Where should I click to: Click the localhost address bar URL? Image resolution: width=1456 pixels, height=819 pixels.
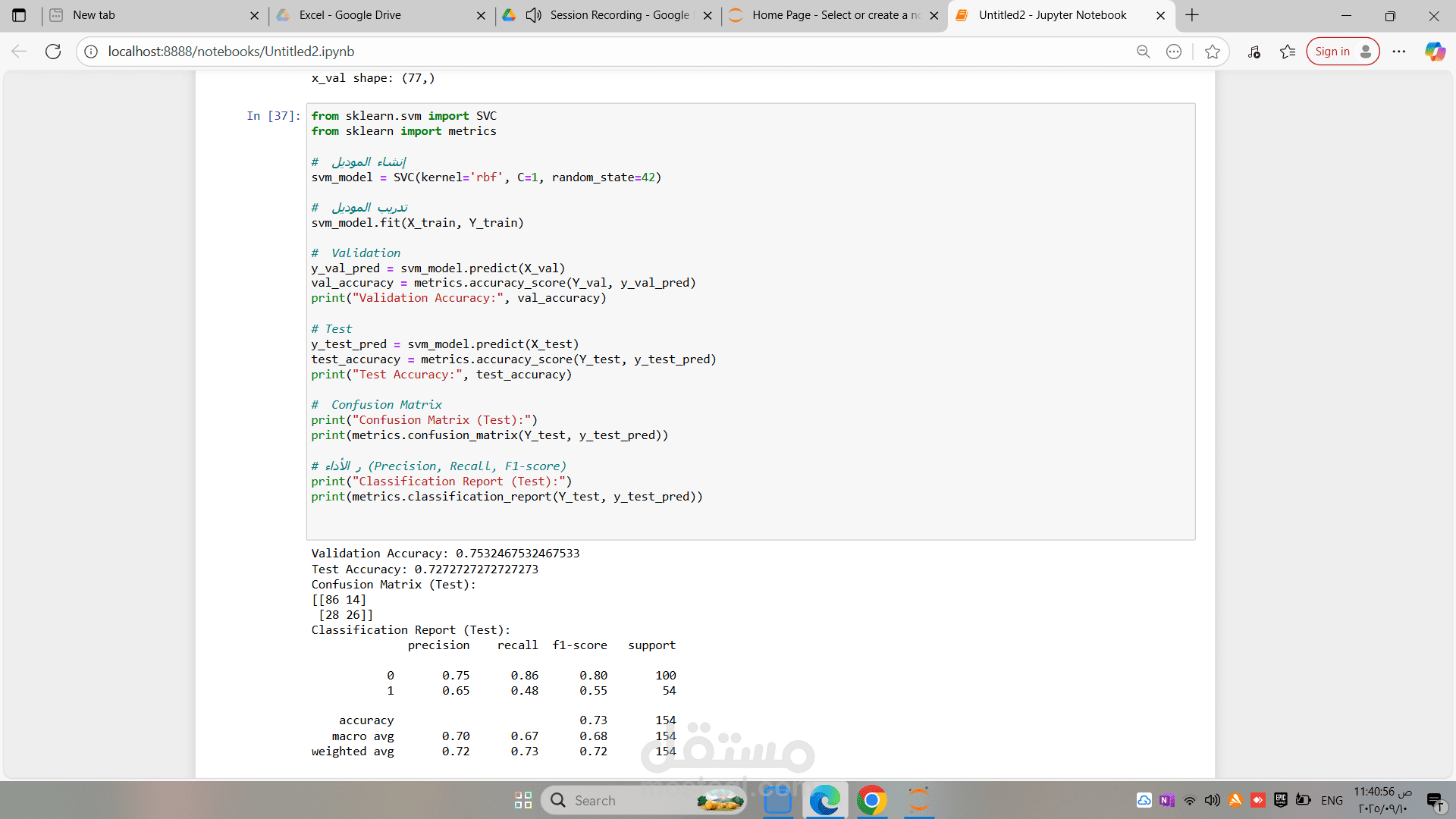tap(231, 52)
